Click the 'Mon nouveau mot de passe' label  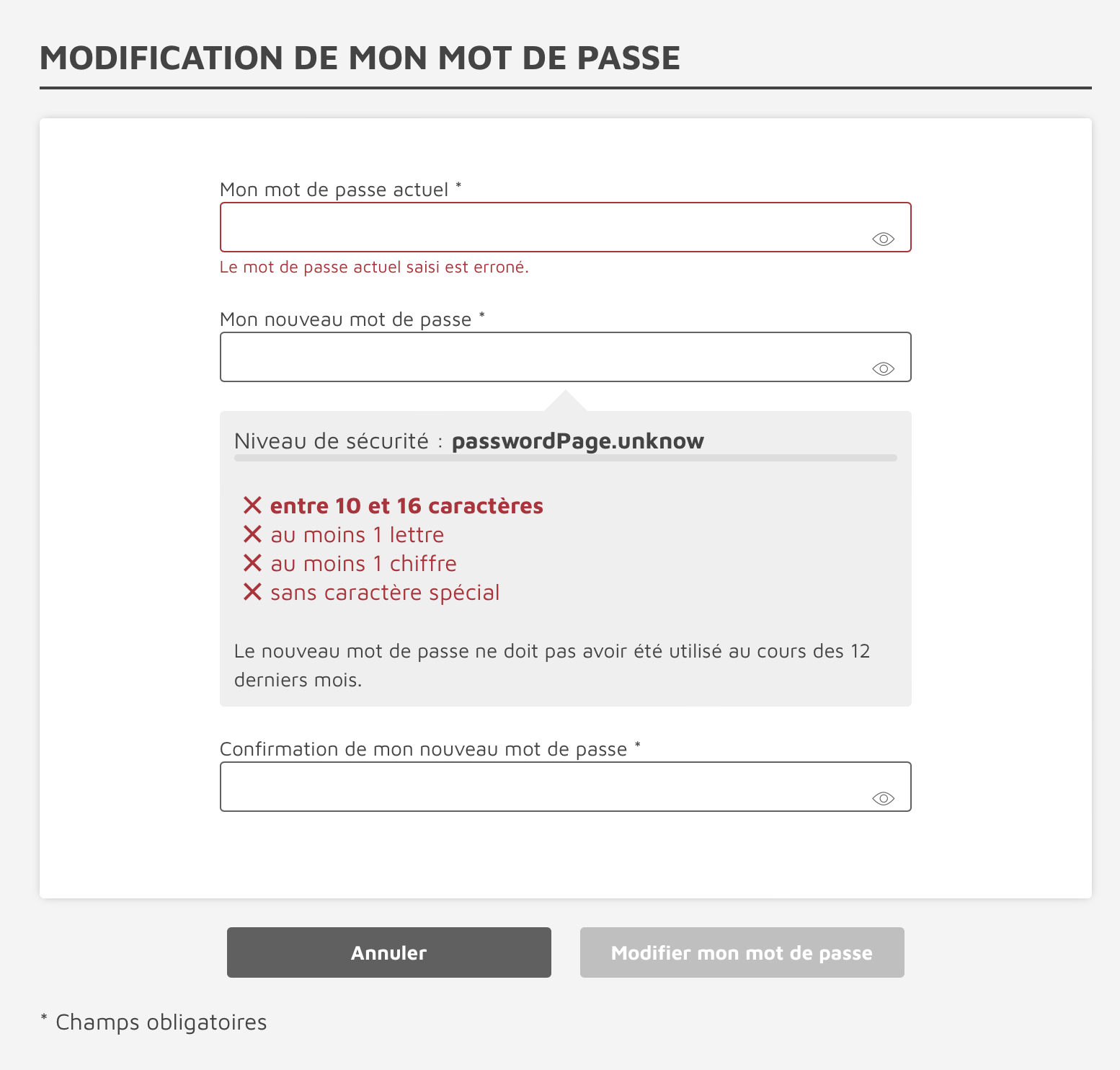click(345, 319)
